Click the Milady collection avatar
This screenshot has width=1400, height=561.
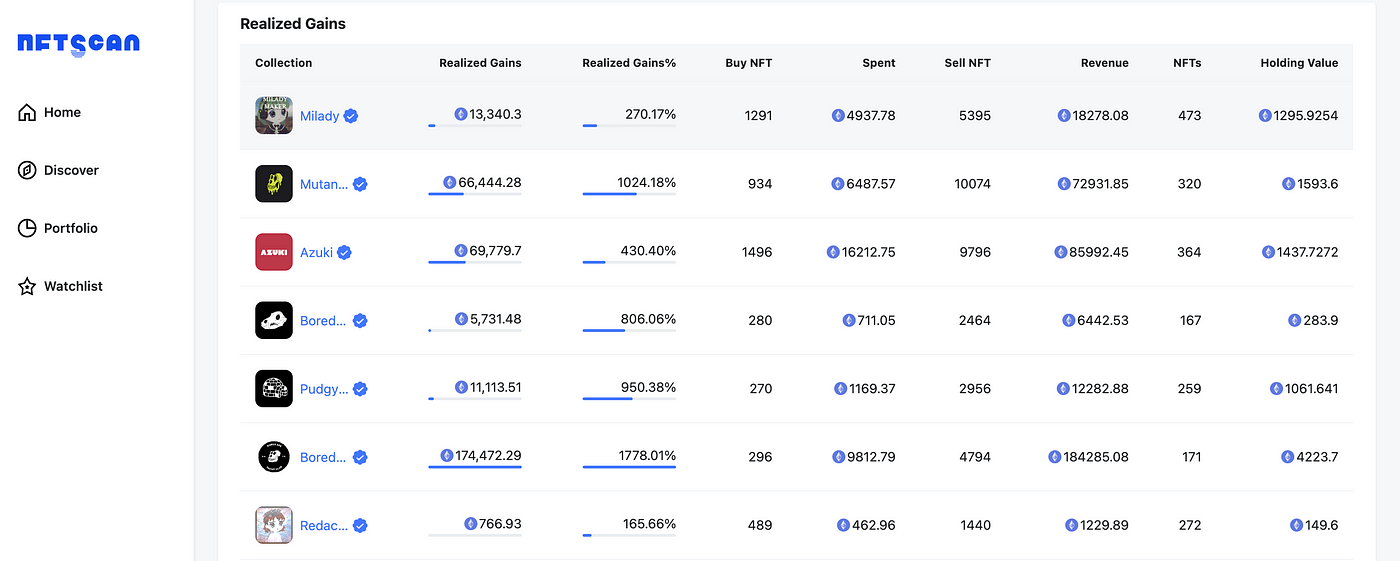(274, 116)
